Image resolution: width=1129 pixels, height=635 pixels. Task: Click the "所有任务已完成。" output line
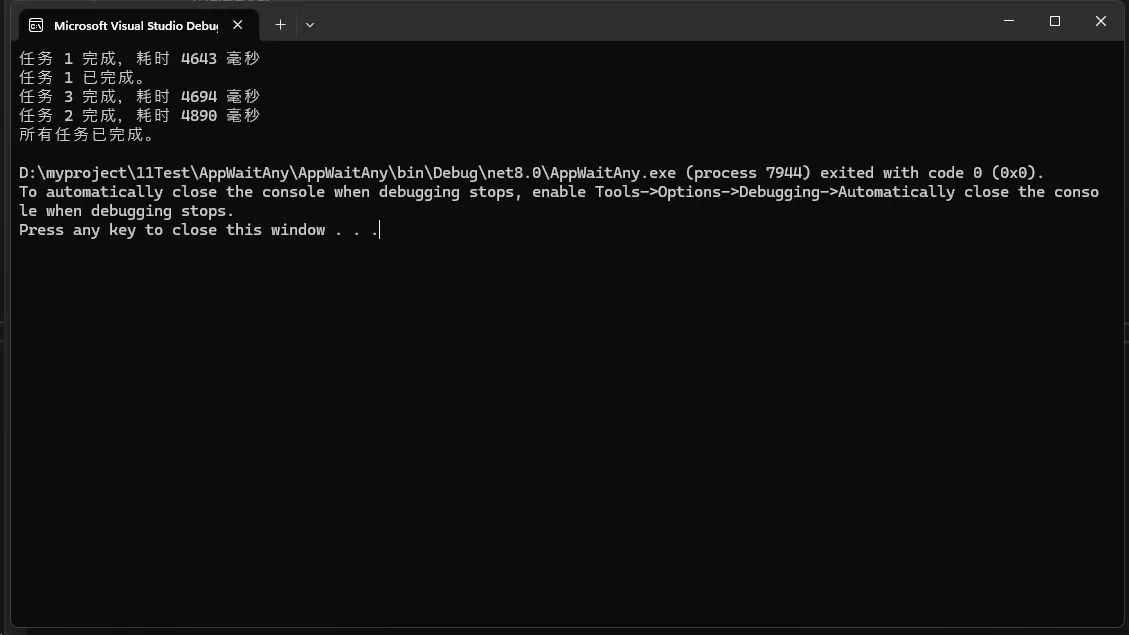coord(88,135)
